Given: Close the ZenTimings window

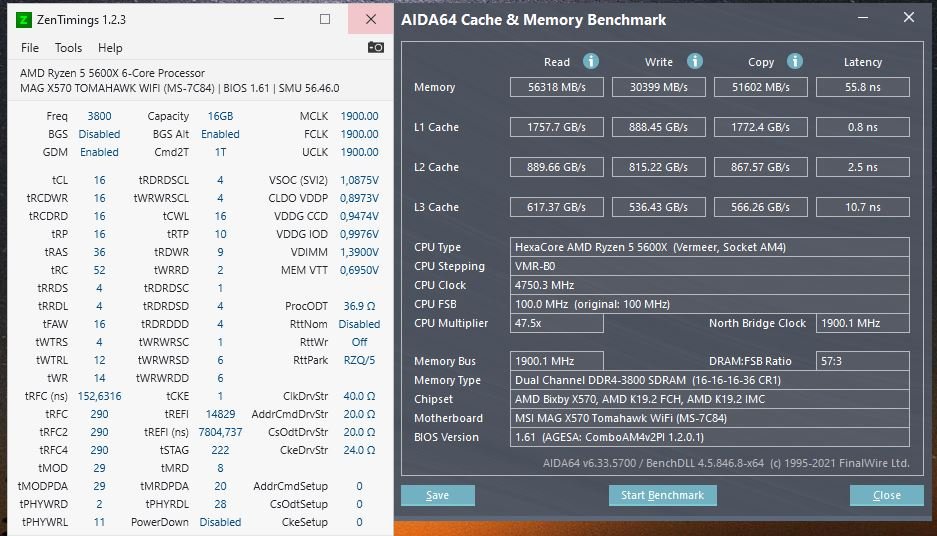Looking at the screenshot, I should pyautogui.click(x=370, y=19).
